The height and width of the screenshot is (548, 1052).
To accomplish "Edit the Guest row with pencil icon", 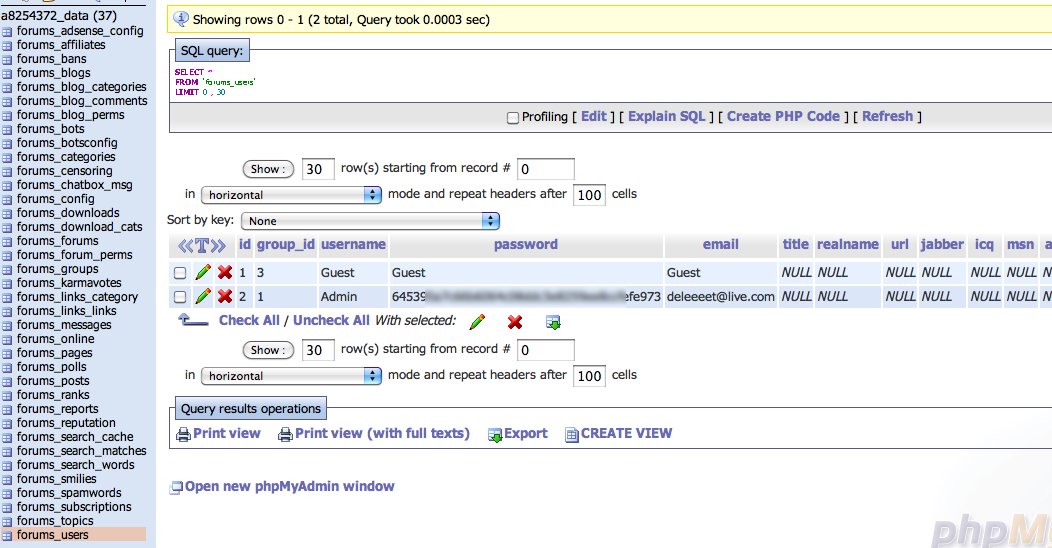I will pos(203,272).
